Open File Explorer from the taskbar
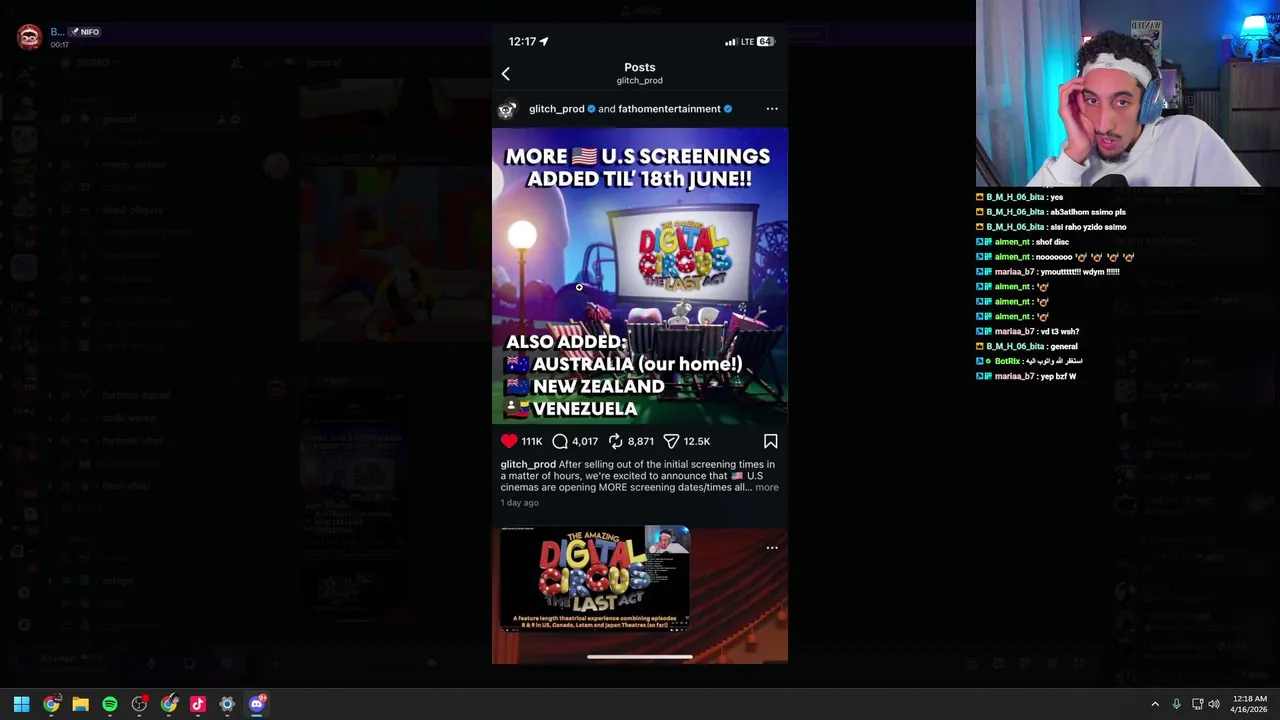This screenshot has width=1280, height=720. (x=80, y=704)
